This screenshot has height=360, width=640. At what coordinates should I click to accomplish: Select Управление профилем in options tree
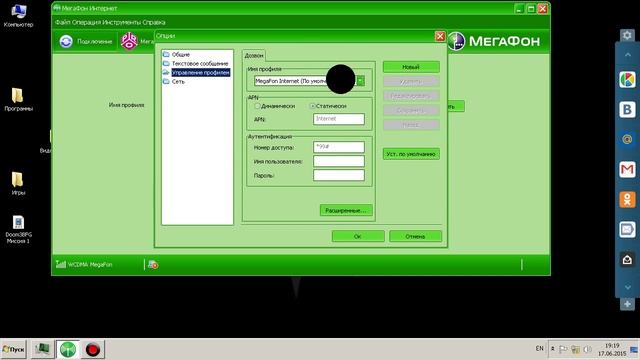pyautogui.click(x=200, y=73)
